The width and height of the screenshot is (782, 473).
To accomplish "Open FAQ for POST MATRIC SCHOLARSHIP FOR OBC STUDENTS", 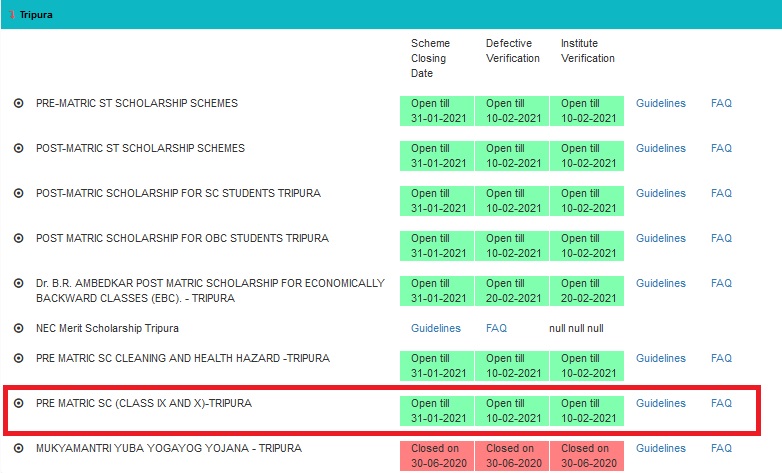I will click(x=721, y=239).
